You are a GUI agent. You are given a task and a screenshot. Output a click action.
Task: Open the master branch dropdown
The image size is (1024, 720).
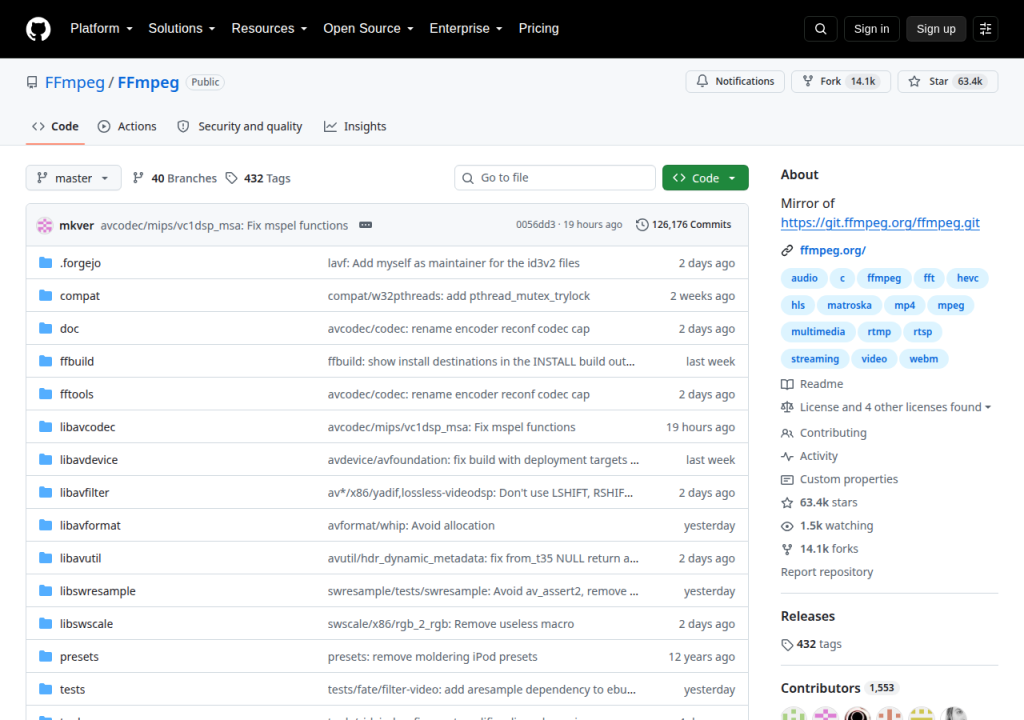(x=74, y=178)
